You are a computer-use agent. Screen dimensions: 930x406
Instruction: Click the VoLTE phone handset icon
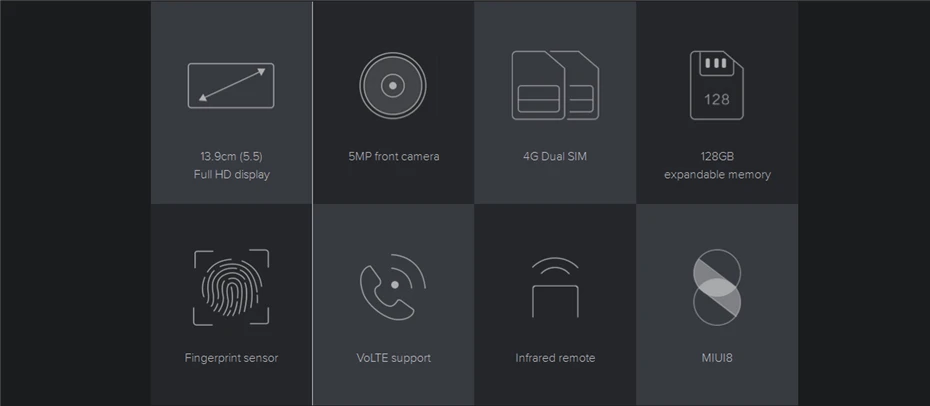(393, 287)
